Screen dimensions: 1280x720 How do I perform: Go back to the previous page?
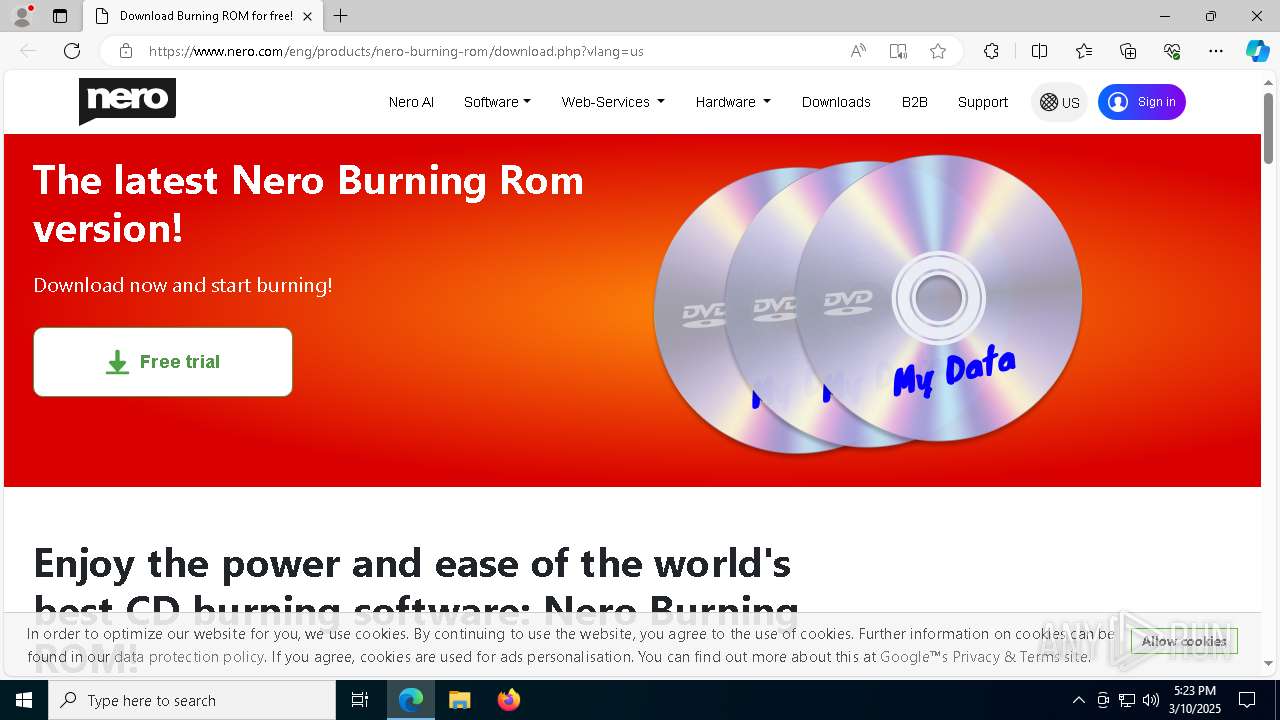point(28,51)
